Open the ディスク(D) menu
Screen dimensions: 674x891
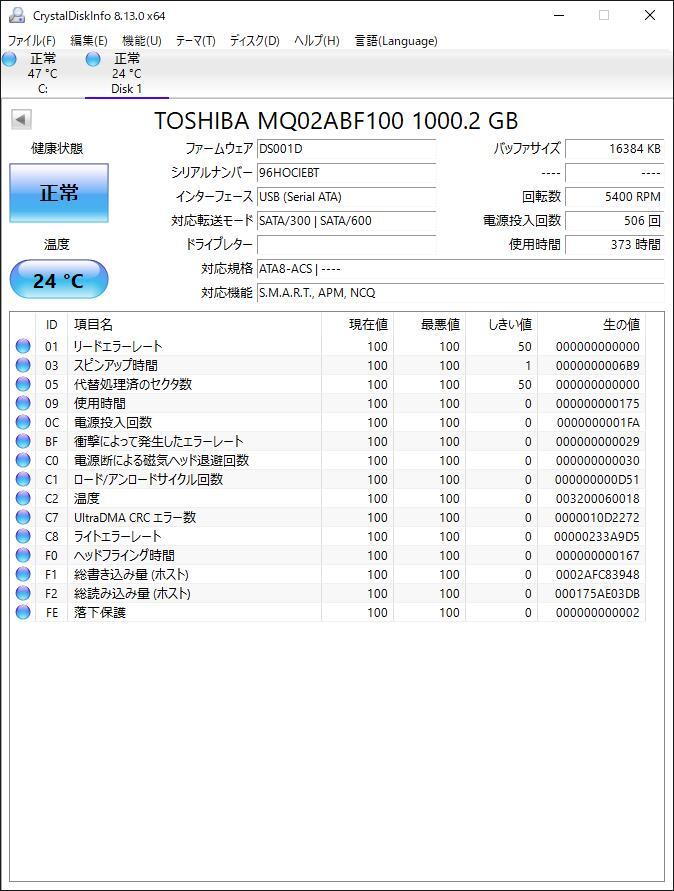[254, 41]
